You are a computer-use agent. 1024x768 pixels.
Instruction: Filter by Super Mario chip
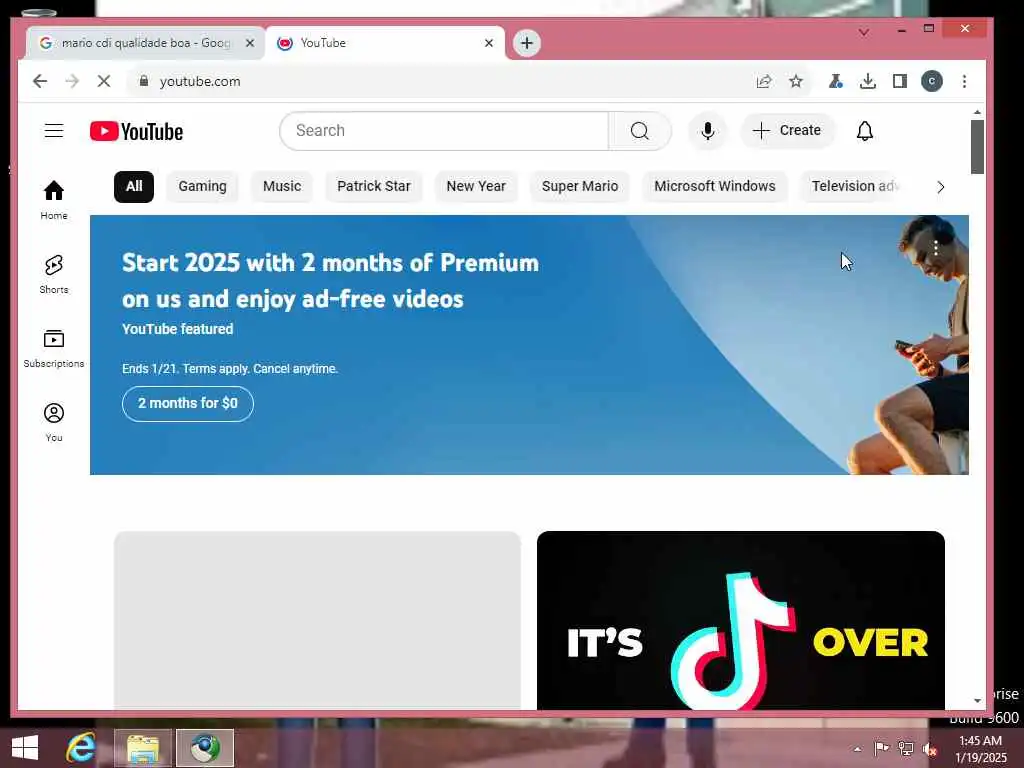pos(580,186)
